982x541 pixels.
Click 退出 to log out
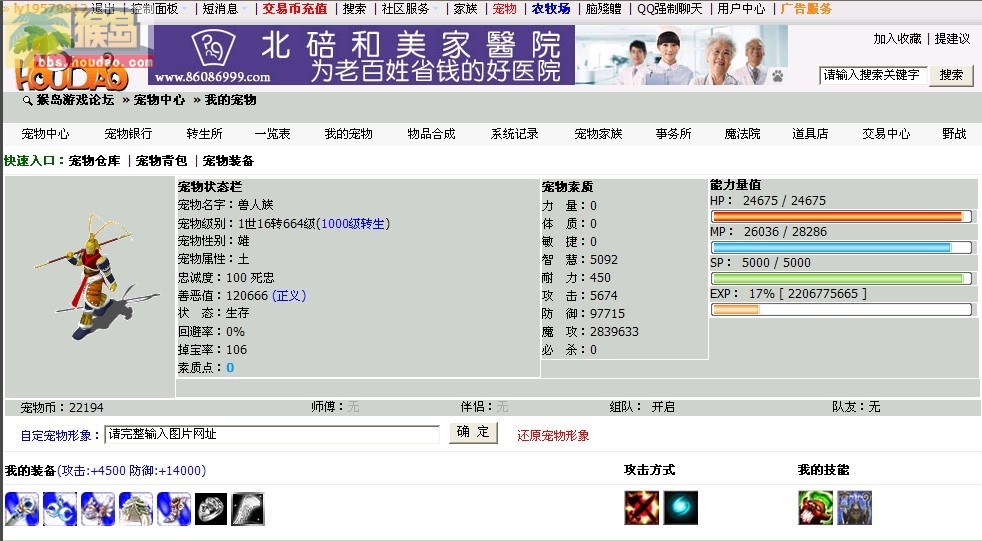pos(103,9)
